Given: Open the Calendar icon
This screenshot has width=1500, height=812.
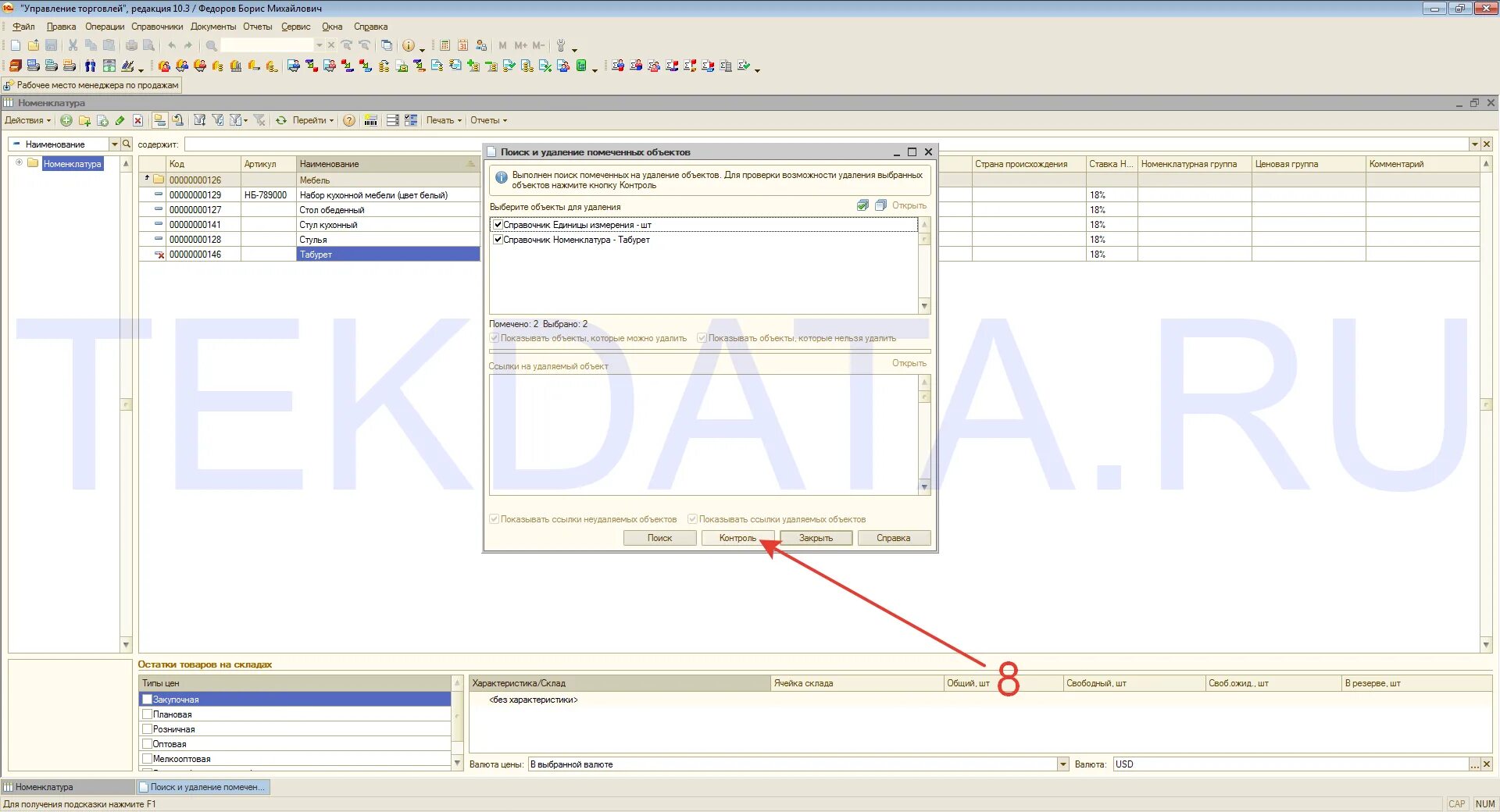Looking at the screenshot, I should tap(462, 45).
